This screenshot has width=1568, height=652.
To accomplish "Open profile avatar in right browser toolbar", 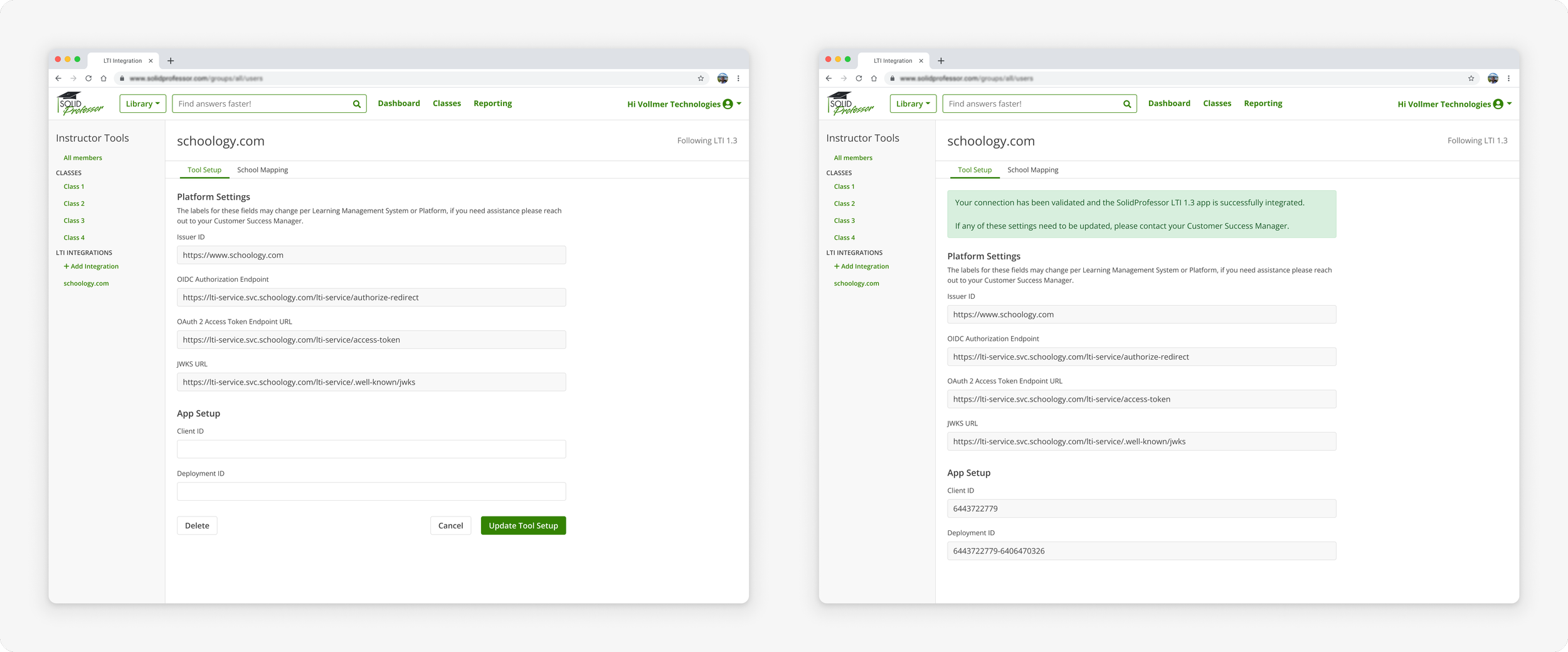I will [1493, 78].
